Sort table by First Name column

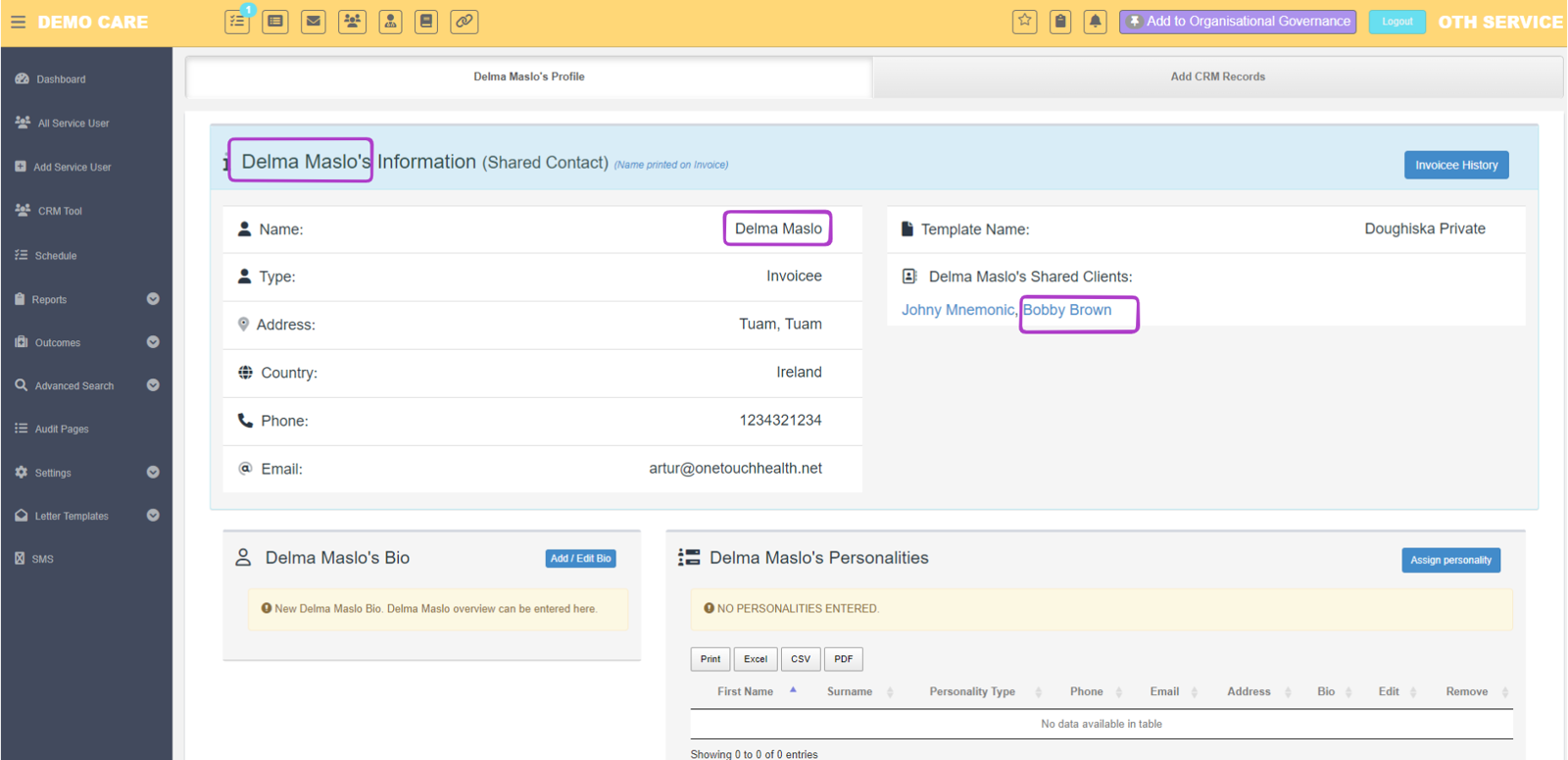(746, 691)
